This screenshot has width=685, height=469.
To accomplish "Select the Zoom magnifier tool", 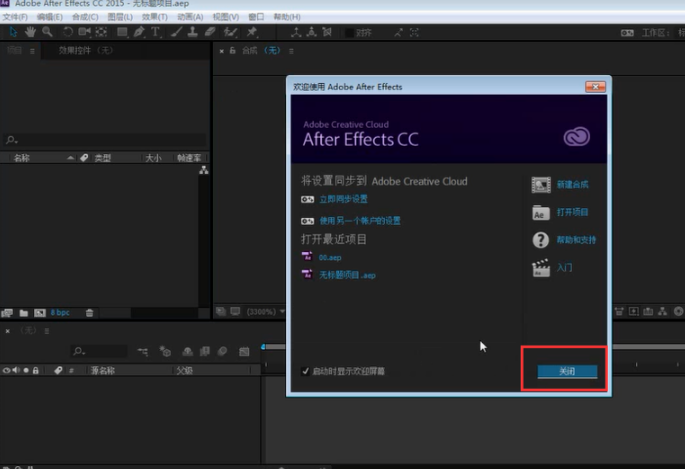I will (48, 32).
